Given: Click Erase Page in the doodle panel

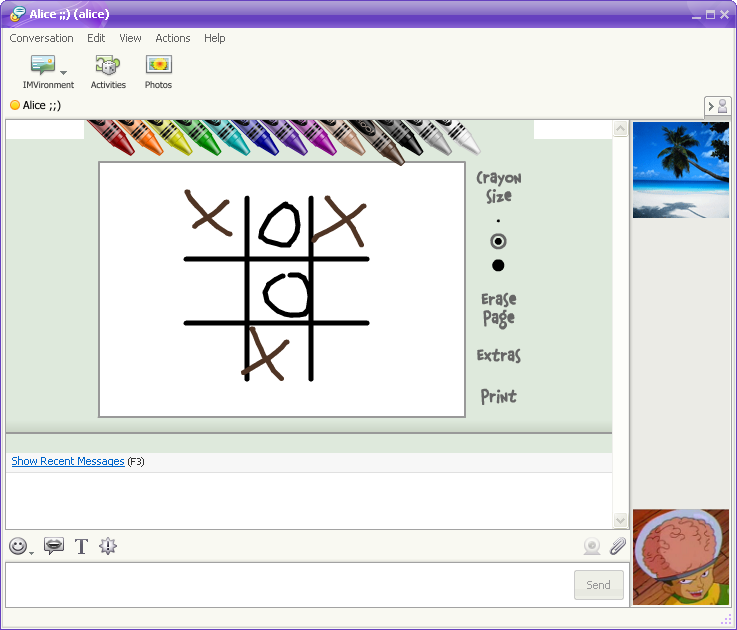Looking at the screenshot, I should (498, 309).
